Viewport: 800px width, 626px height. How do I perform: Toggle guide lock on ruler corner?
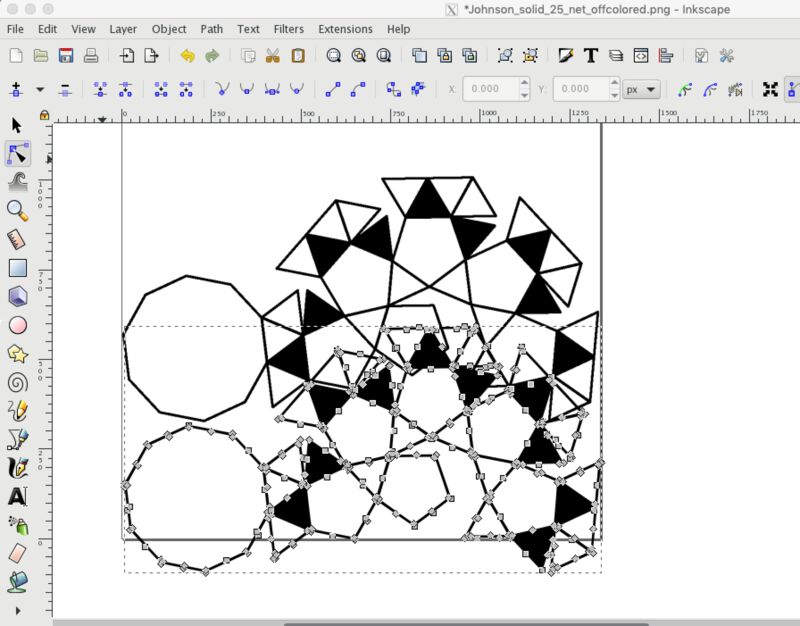click(x=44, y=115)
